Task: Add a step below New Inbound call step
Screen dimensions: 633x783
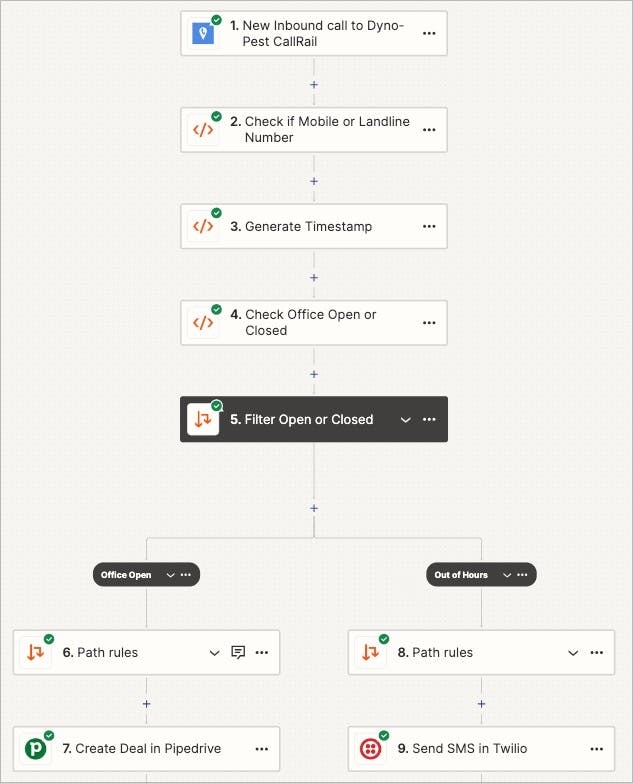Action: [314, 84]
